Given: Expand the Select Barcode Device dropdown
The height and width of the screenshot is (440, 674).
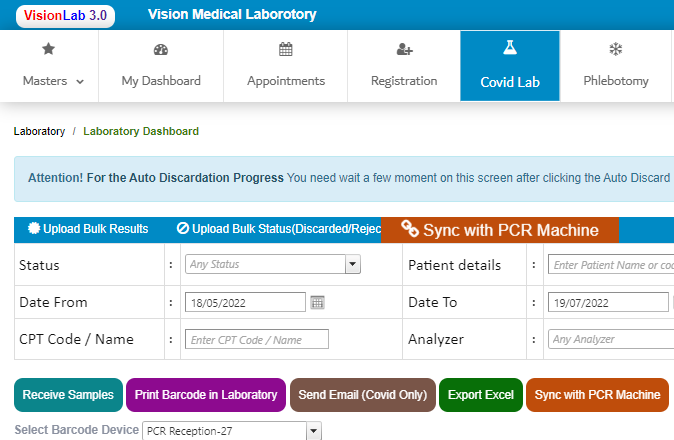Looking at the screenshot, I should click(x=314, y=431).
